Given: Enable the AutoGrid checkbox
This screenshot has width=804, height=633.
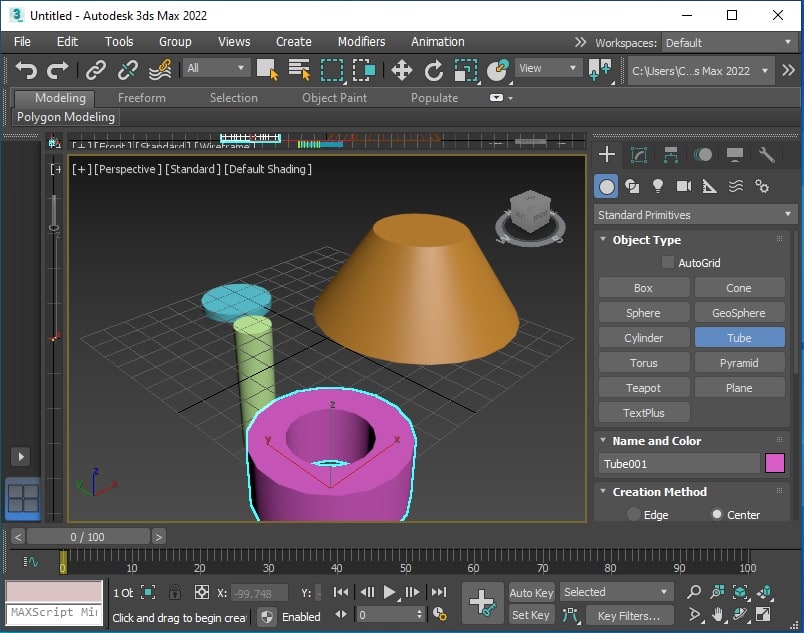Looking at the screenshot, I should click(x=668, y=262).
